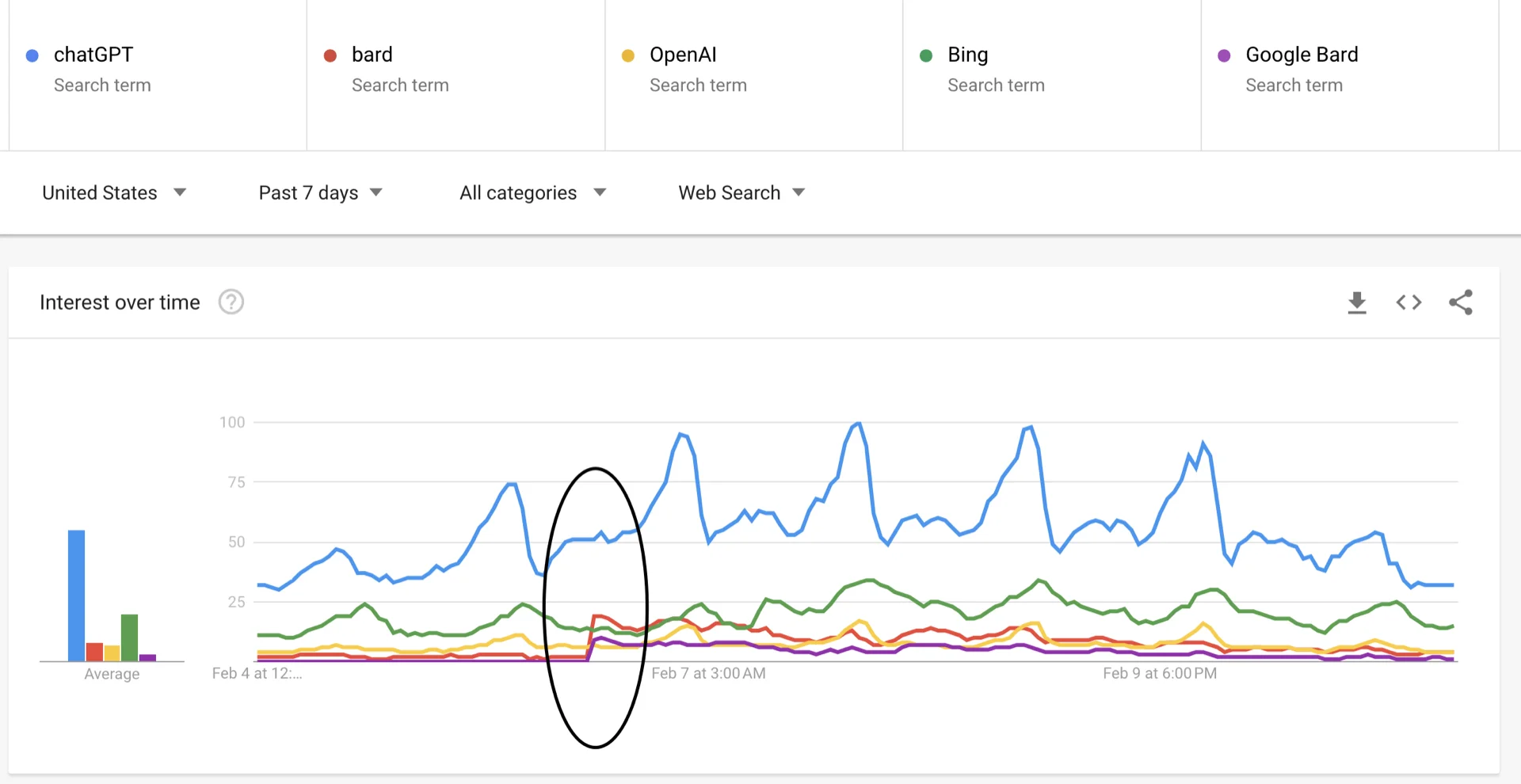Click the green Bing average bar

(129, 637)
